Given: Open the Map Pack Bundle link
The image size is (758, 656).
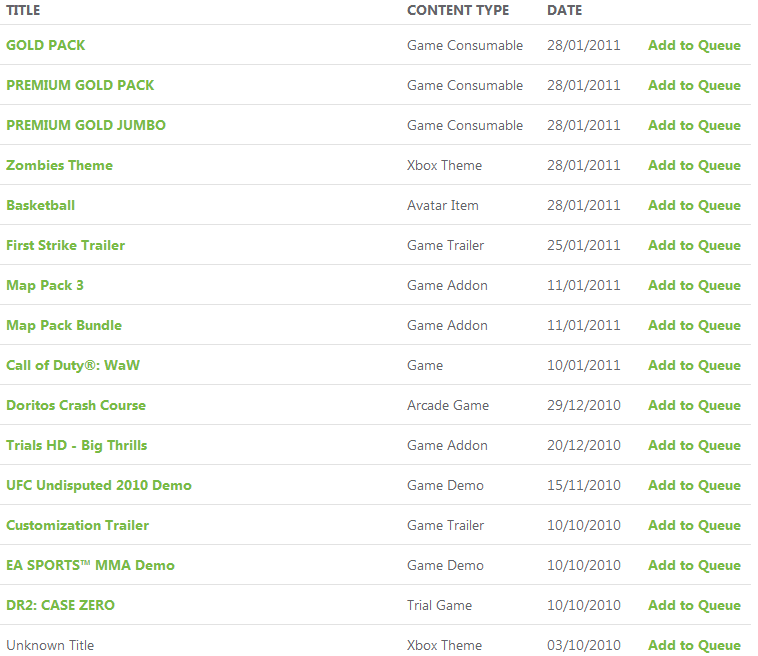Looking at the screenshot, I should click(64, 325).
